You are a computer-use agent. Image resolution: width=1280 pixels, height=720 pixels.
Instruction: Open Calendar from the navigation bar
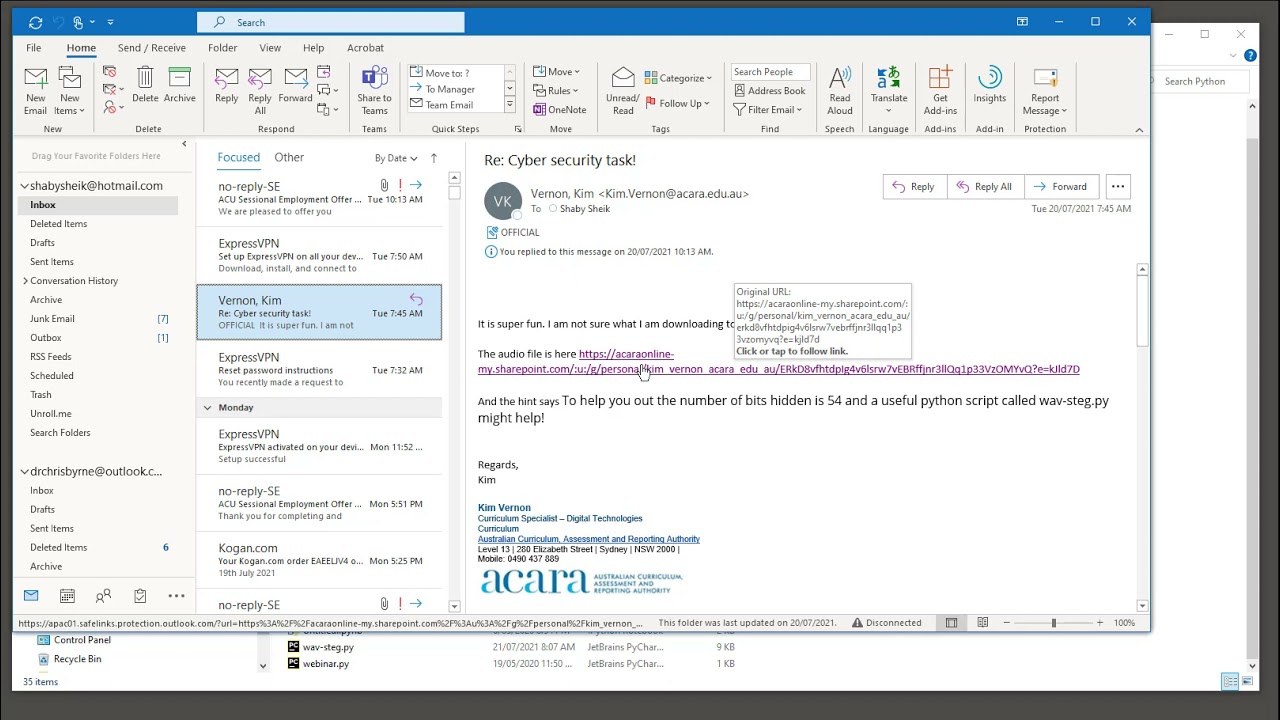coord(67,596)
